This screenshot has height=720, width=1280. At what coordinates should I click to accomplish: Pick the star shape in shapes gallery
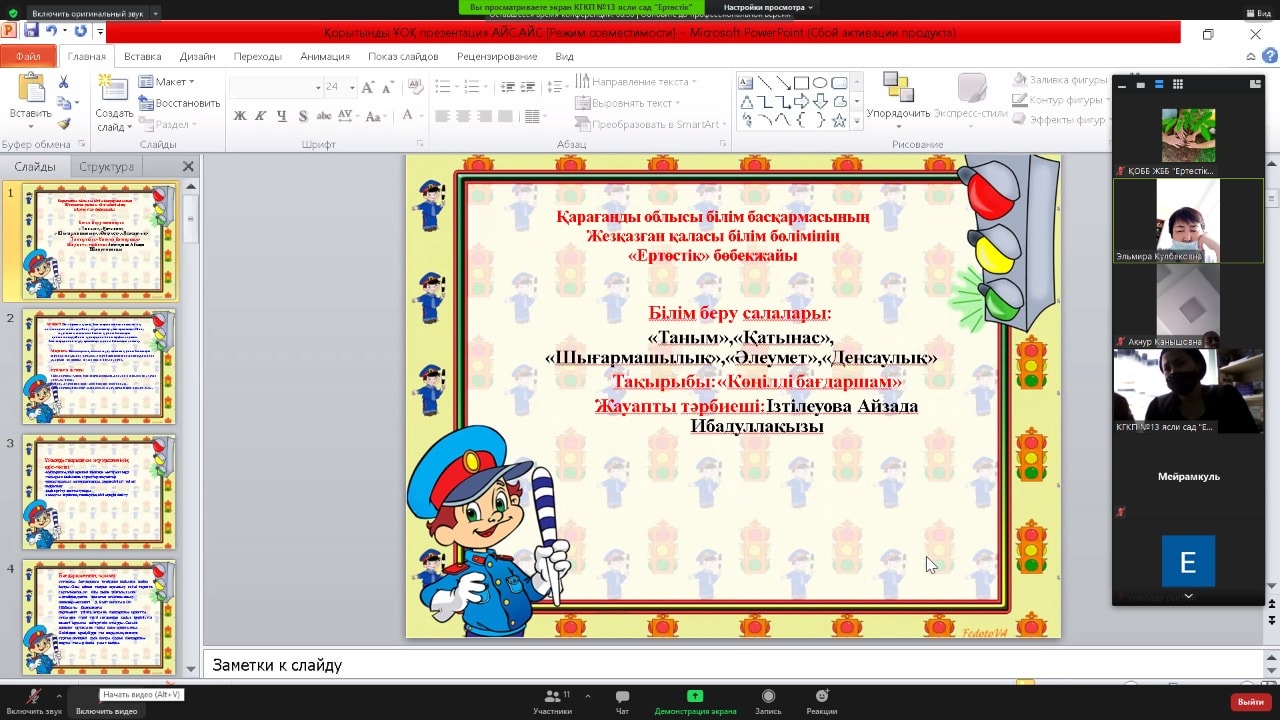point(839,121)
